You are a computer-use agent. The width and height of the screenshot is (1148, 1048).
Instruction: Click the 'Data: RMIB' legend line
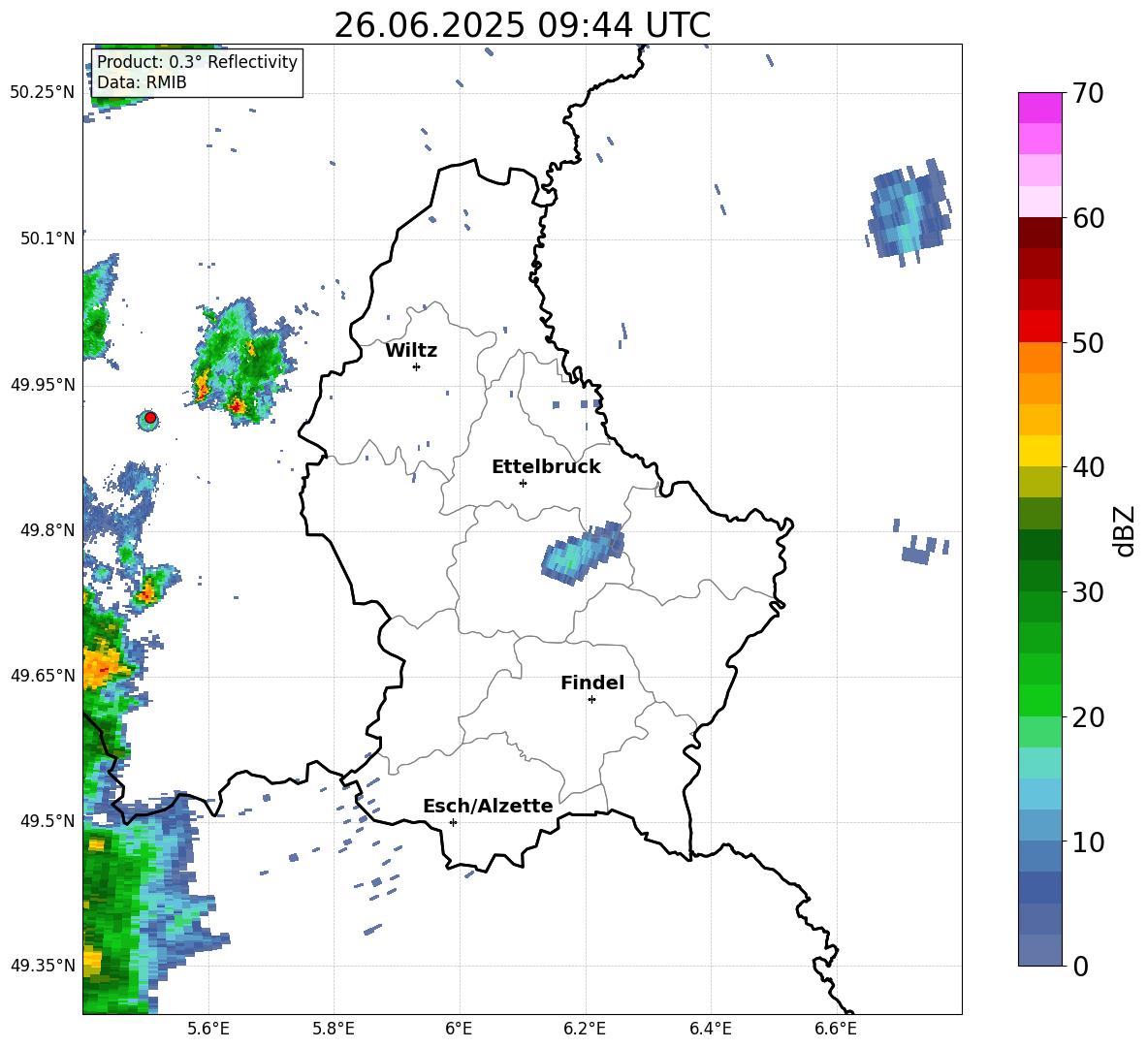click(x=142, y=82)
